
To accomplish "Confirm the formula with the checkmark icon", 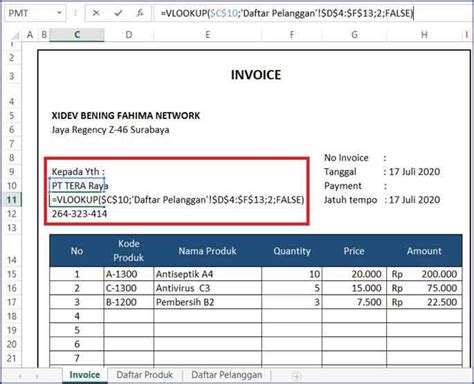I will [118, 13].
